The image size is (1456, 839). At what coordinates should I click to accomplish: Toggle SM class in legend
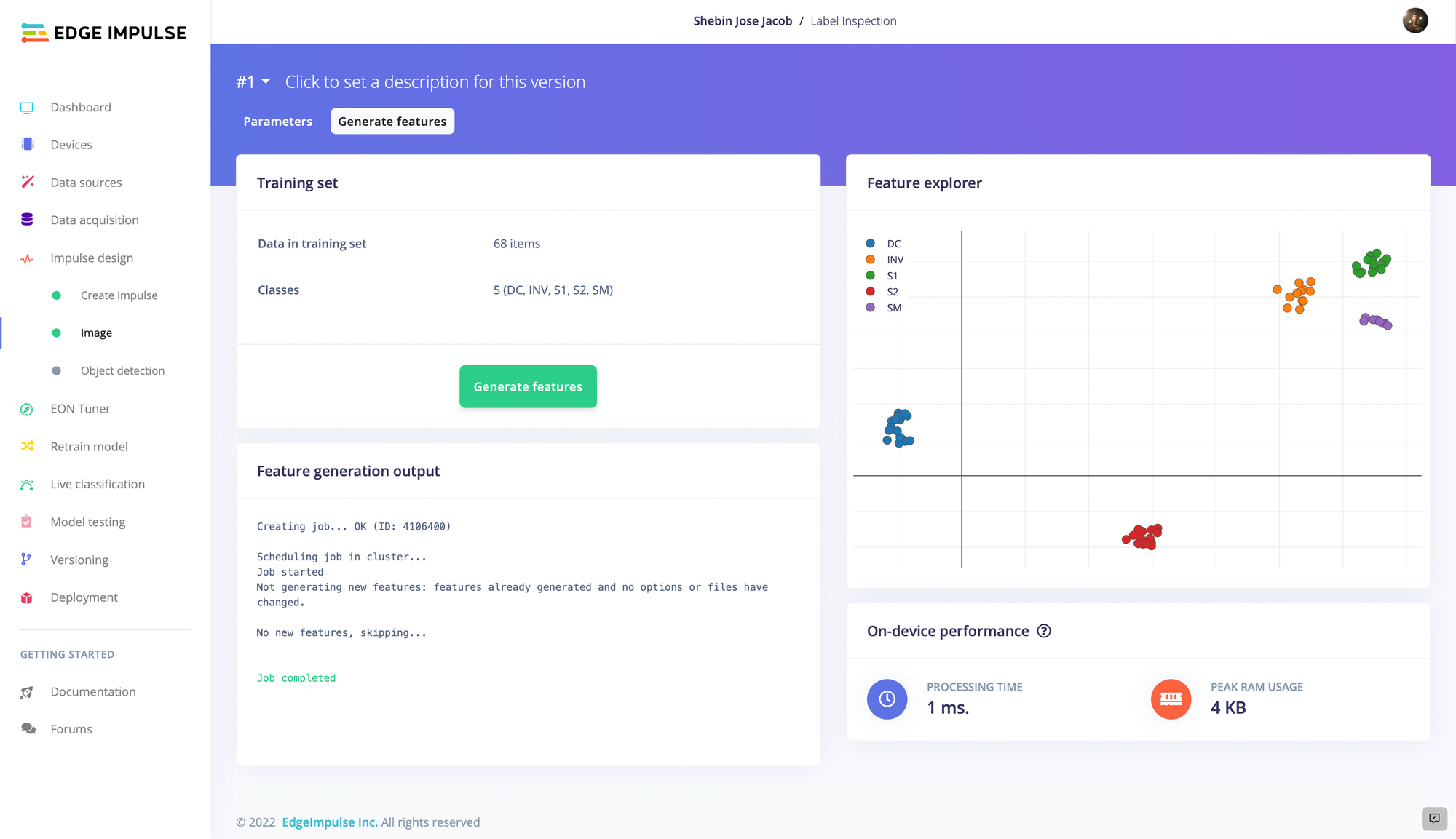click(893, 308)
